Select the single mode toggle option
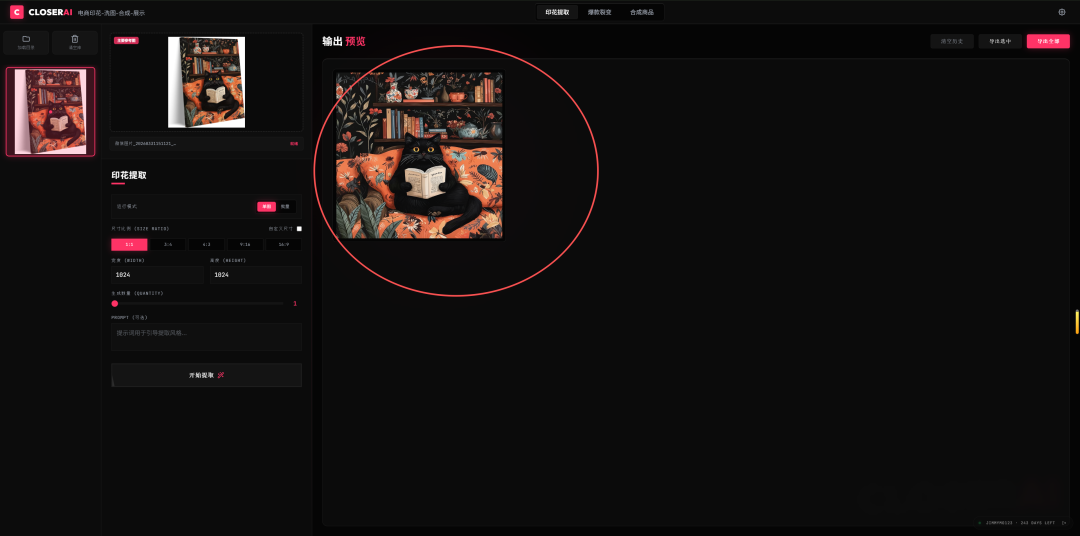 [267, 207]
